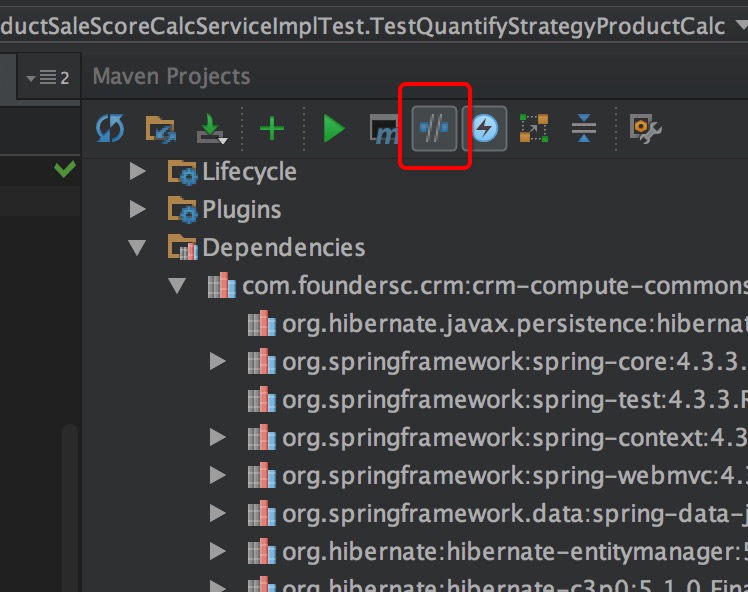The image size is (748, 592).
Task: Expand spring-context dependency arrow
Action: pos(218,437)
